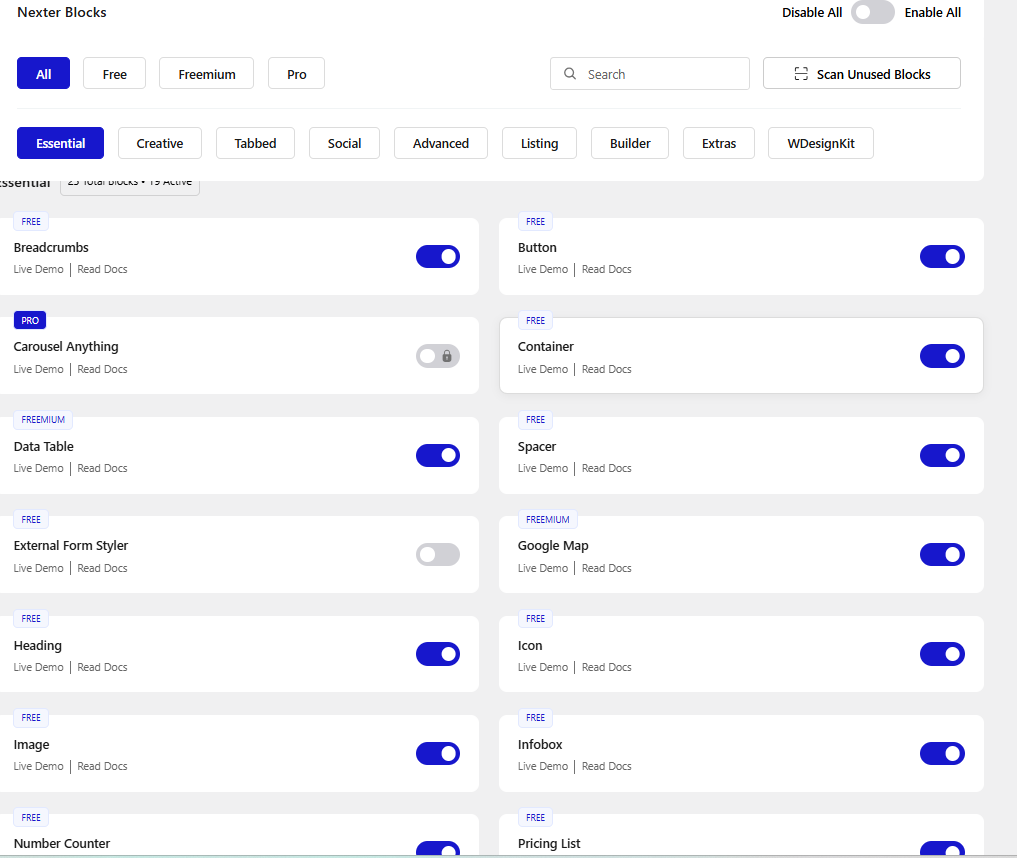Disable the Google Map block
This screenshot has height=858, width=1017.
point(942,554)
